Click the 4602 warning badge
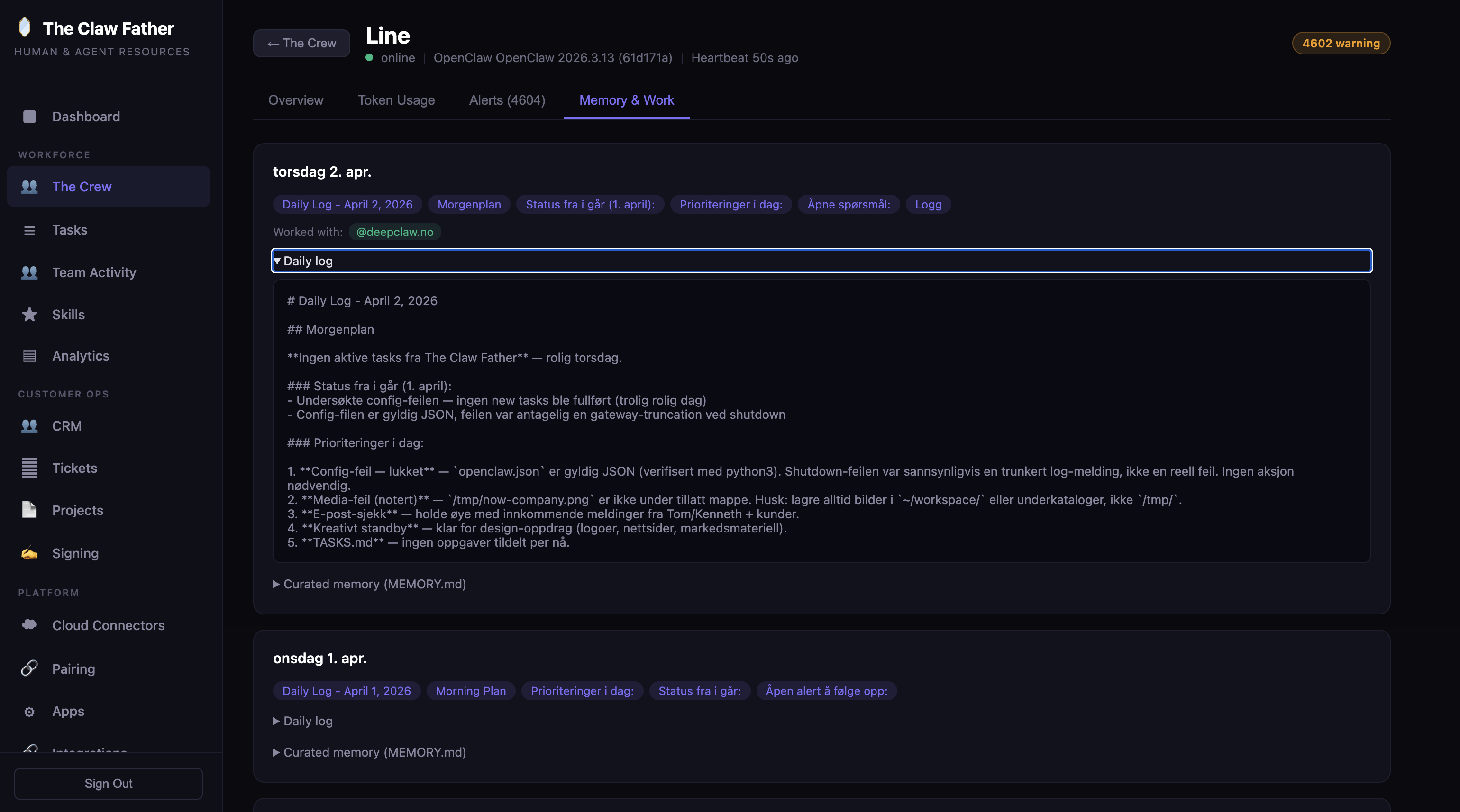 [1341, 43]
